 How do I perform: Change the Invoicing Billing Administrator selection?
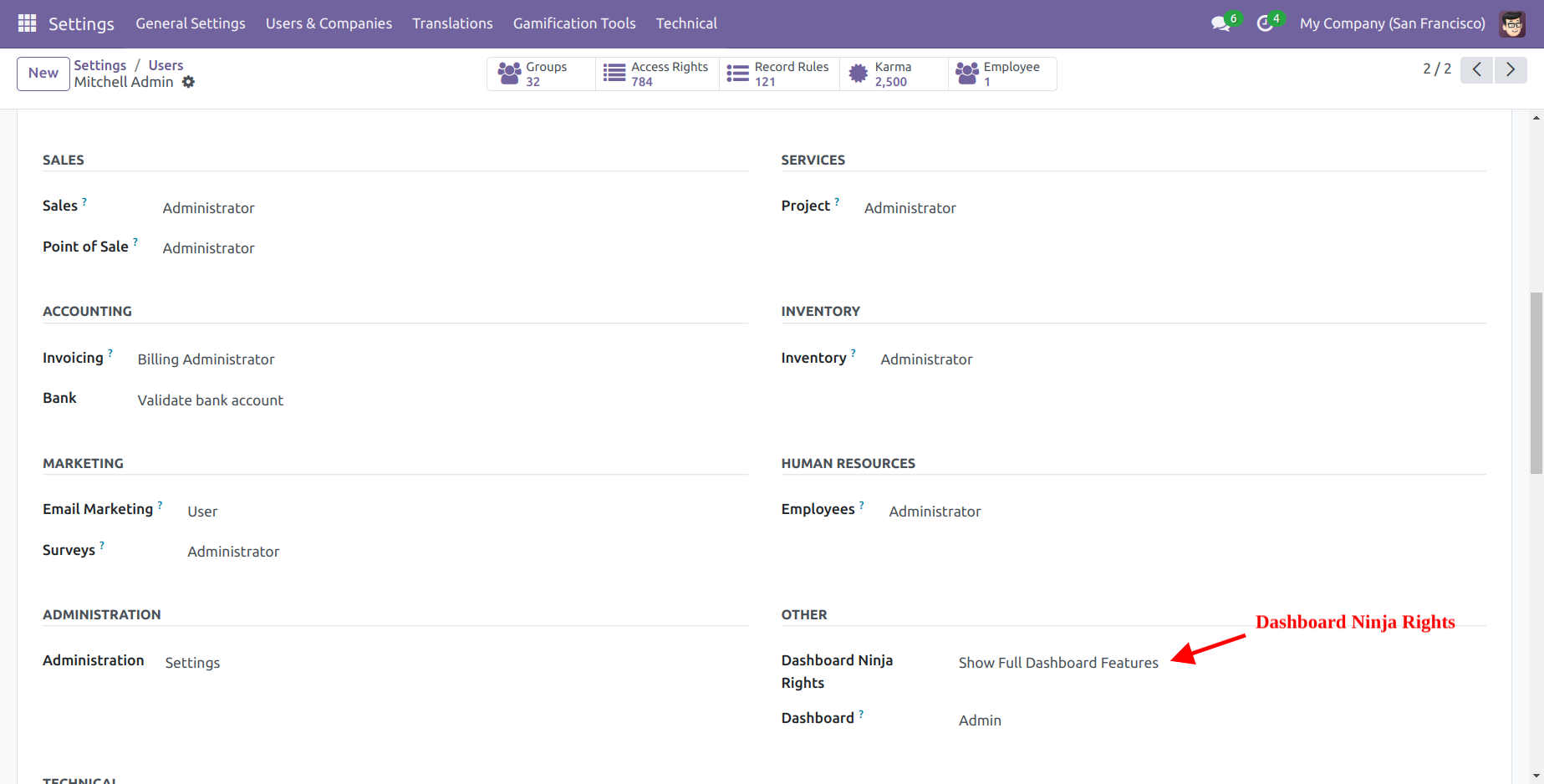tap(206, 359)
